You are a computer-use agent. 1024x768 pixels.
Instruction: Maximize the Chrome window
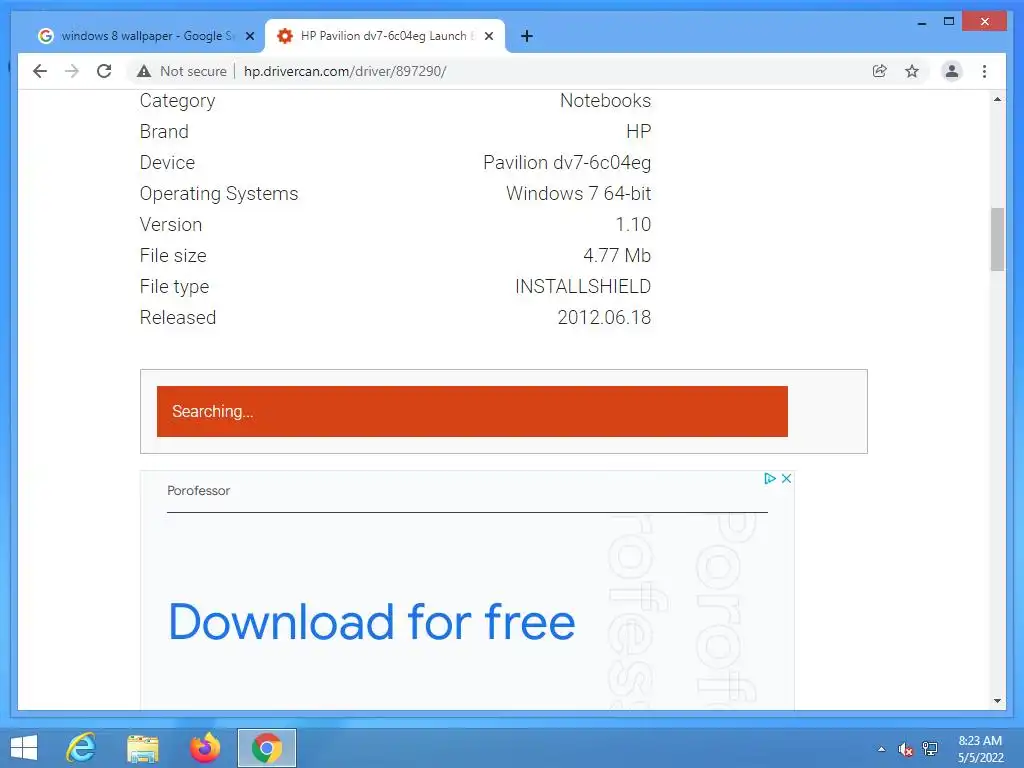click(949, 22)
